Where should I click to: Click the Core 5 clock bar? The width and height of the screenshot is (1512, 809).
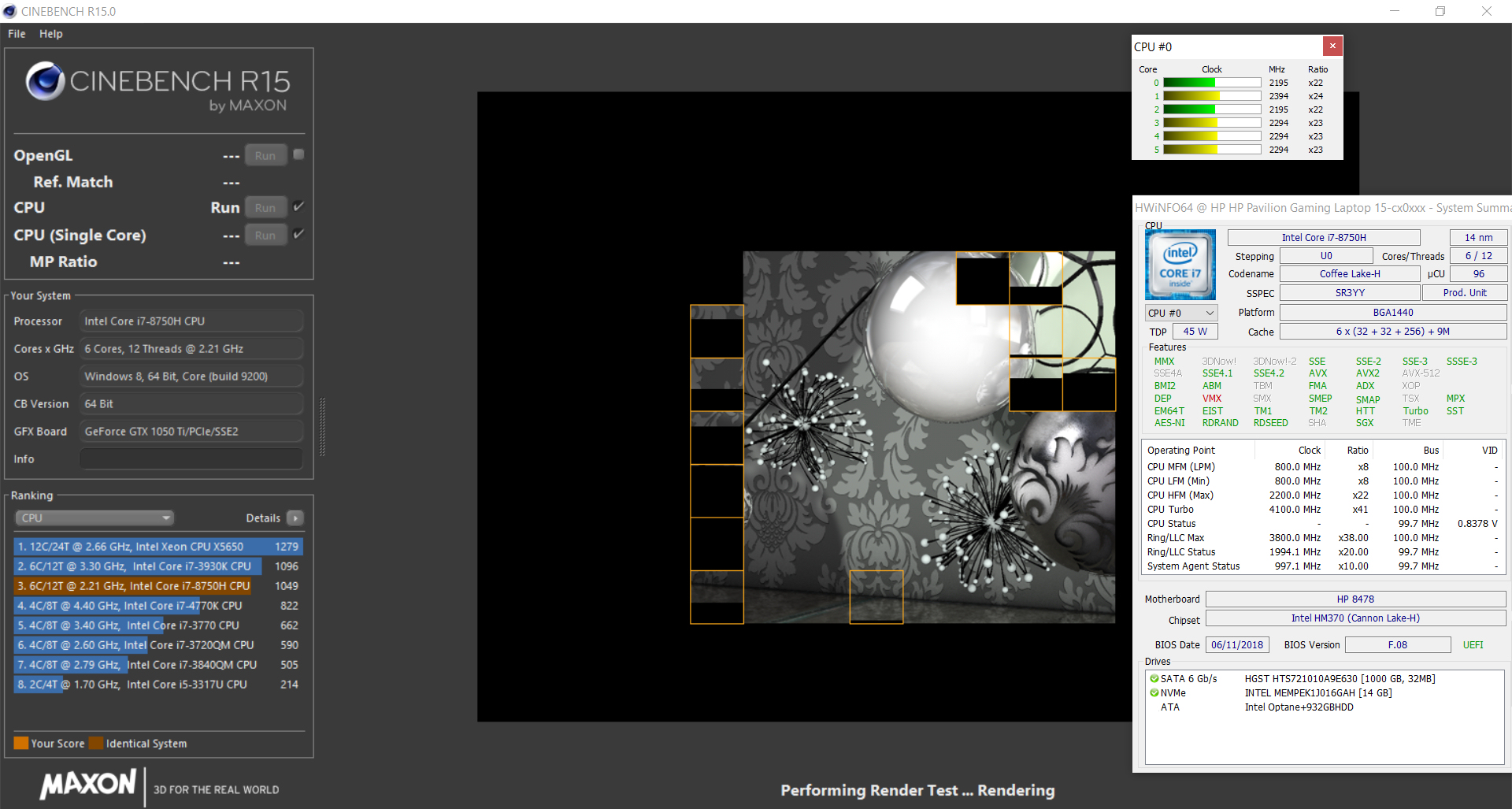coord(1212,150)
